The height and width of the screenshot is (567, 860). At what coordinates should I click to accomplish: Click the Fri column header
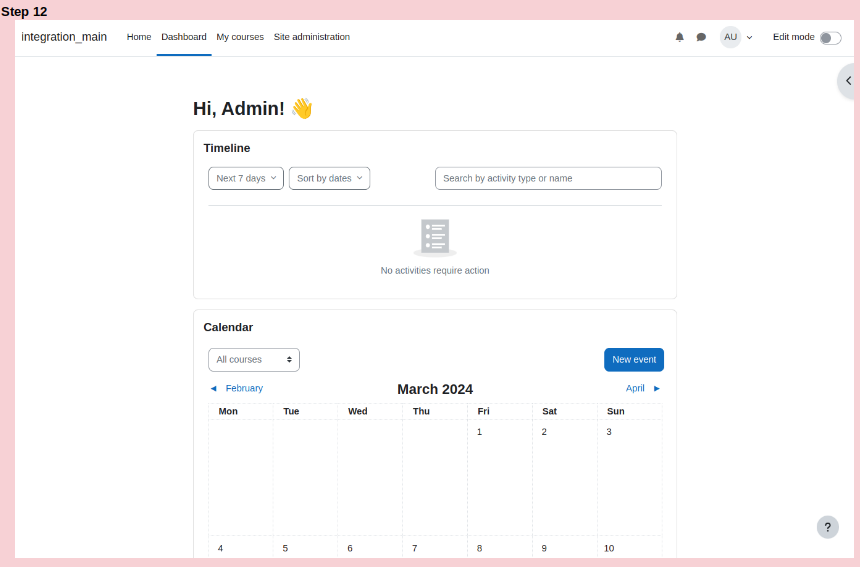pos(483,411)
